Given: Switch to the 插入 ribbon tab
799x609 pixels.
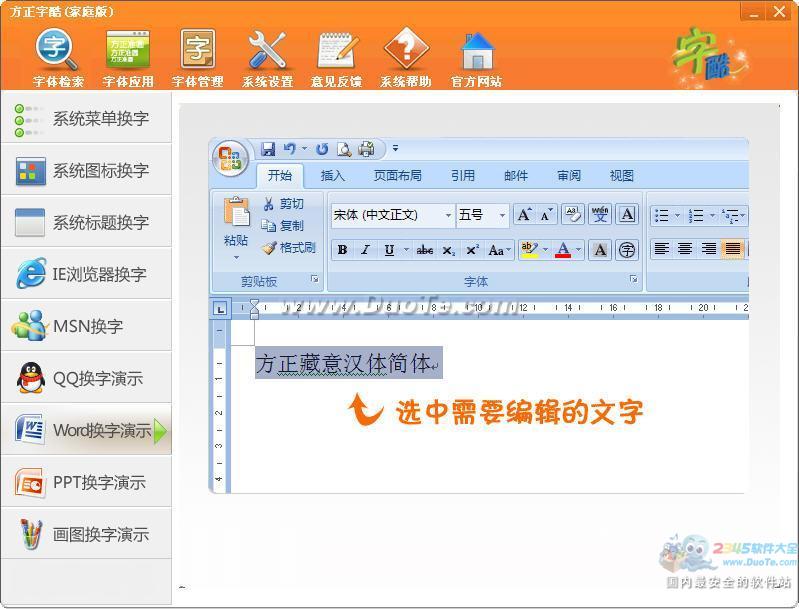Looking at the screenshot, I should 333,176.
